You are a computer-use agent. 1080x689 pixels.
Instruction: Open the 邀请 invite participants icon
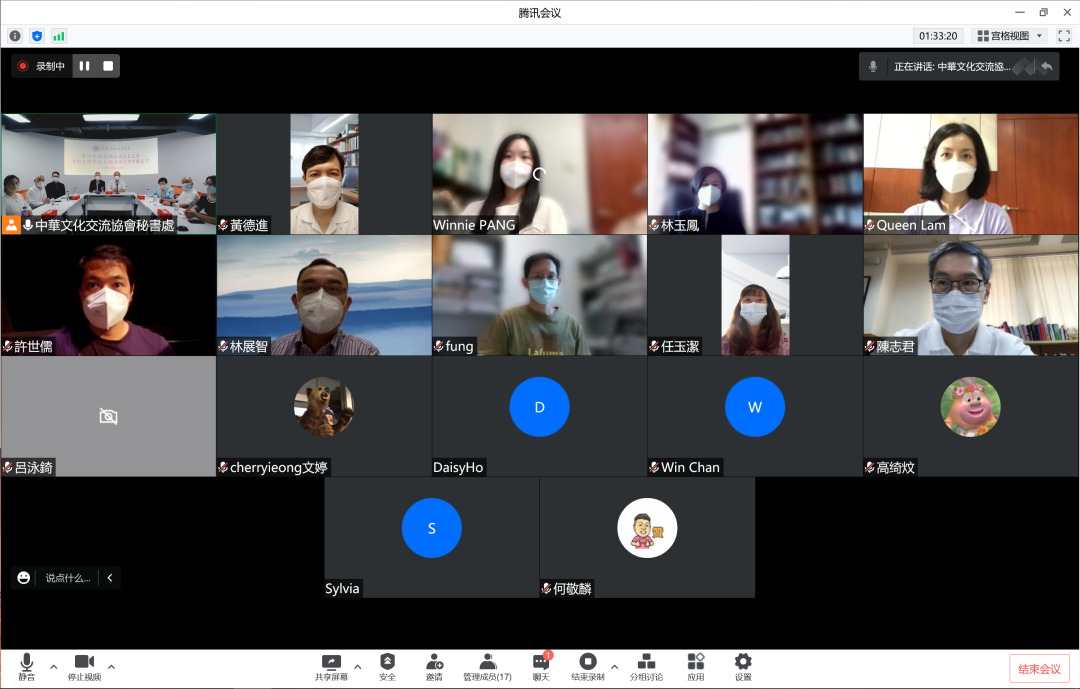(434, 666)
